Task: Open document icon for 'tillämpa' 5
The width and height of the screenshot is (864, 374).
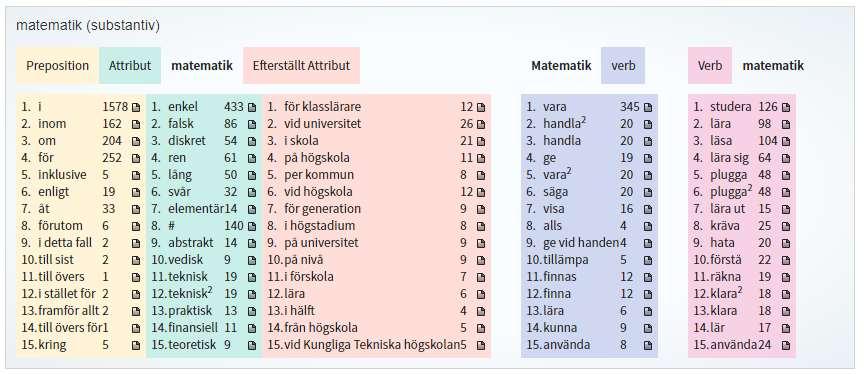Action: [x=647, y=261]
